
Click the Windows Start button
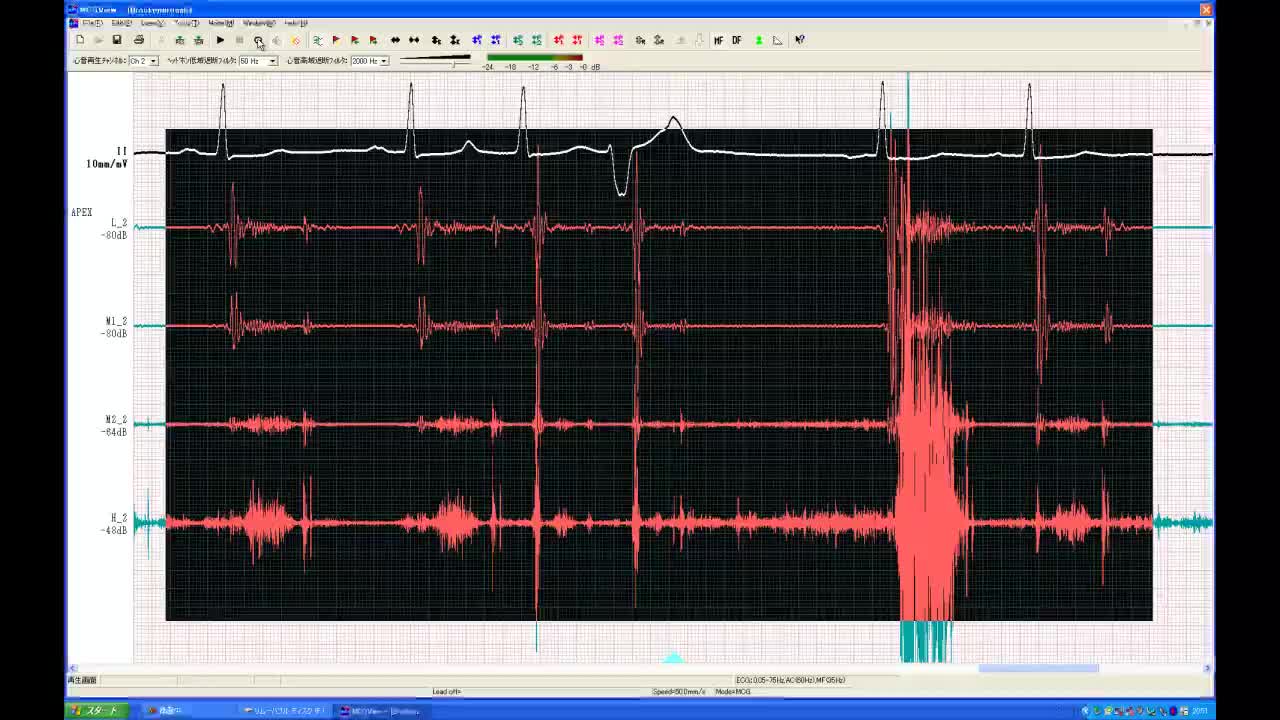tap(96, 711)
